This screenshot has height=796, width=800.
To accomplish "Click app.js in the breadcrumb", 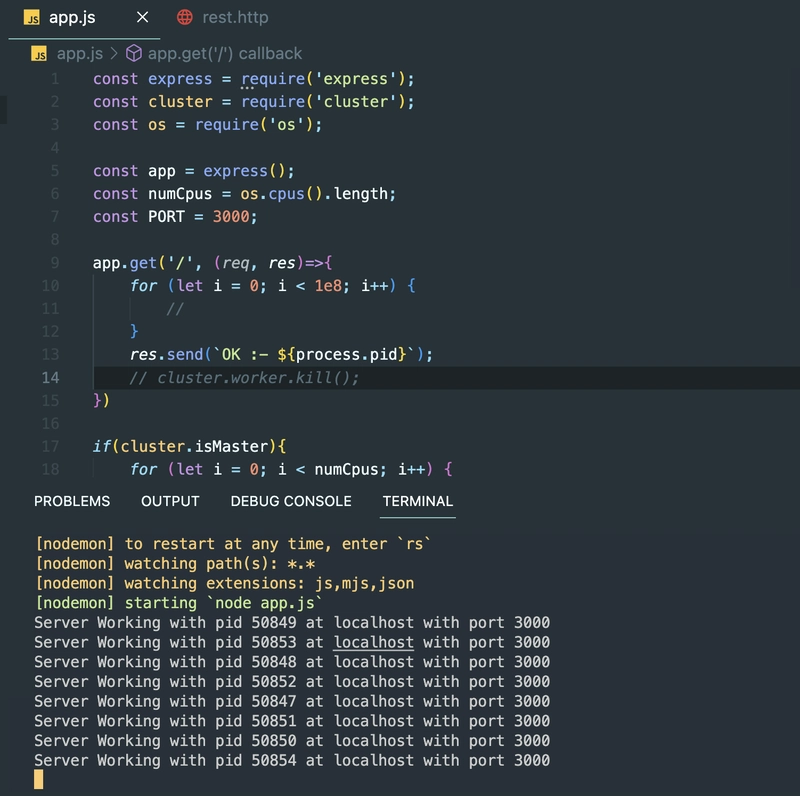I will click(x=80, y=54).
